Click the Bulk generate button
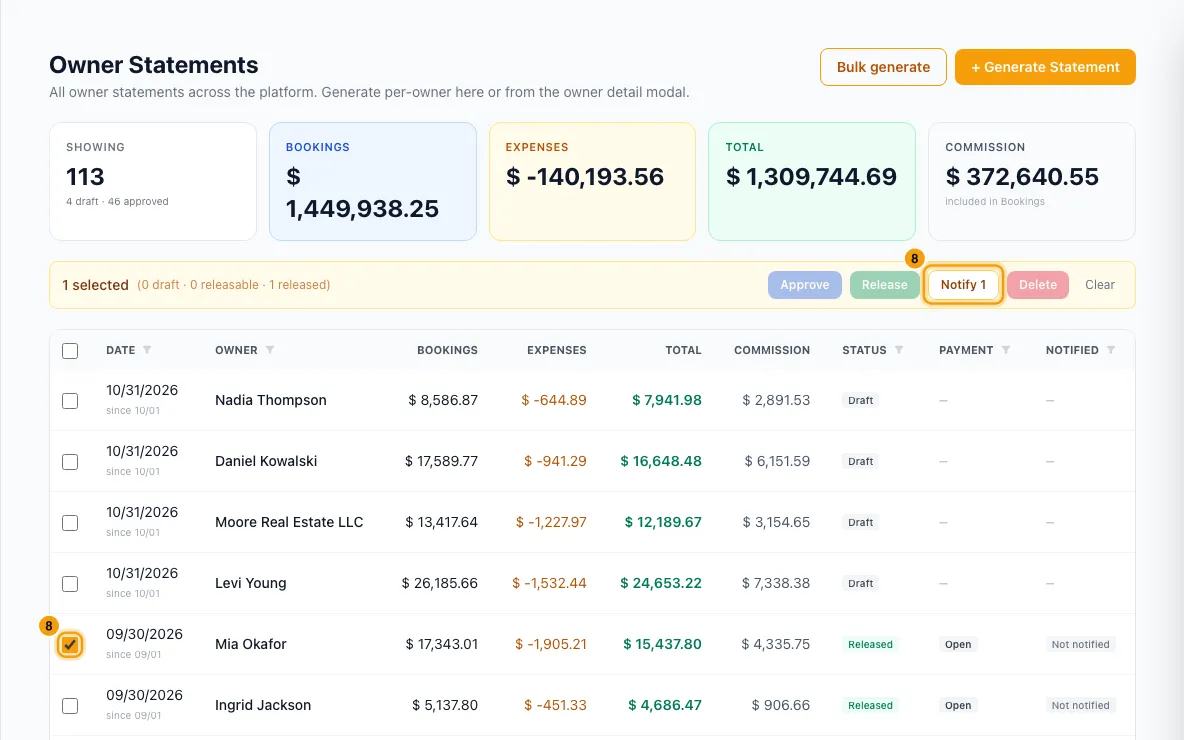This screenshot has height=740, width=1184. click(883, 67)
